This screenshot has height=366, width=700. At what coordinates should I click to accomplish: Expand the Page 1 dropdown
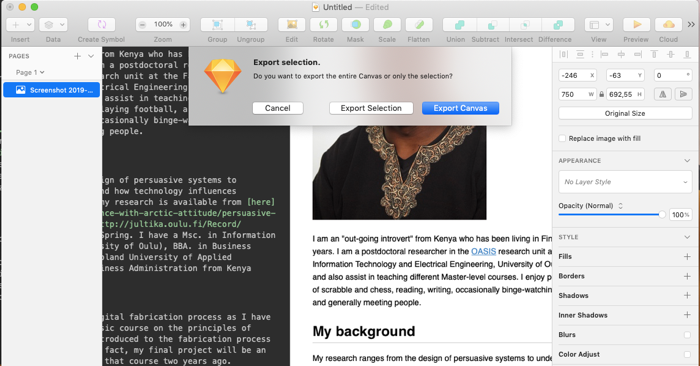[30, 72]
